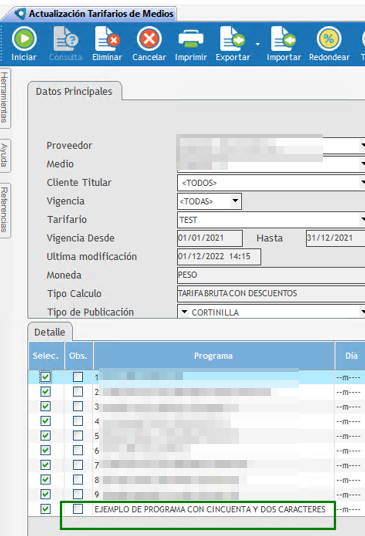Select the Datos Principales tab
This screenshot has height=536, width=365.
(x=74, y=92)
